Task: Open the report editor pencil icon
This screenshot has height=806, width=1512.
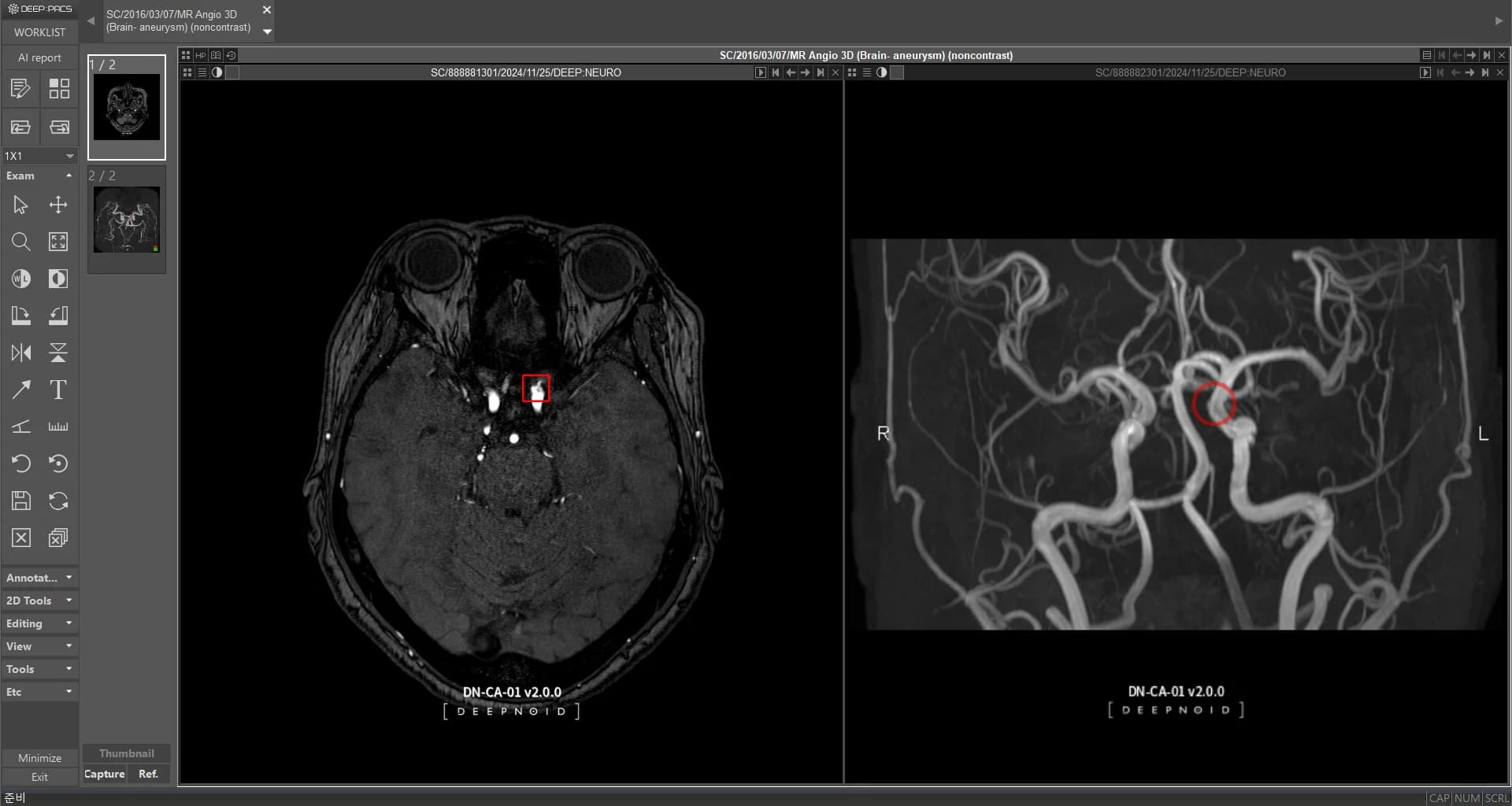Action: point(21,88)
